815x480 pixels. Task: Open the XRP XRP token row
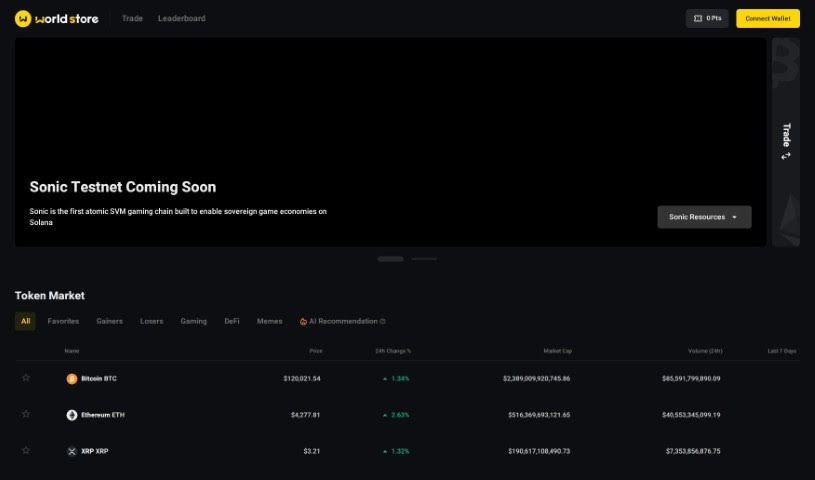click(408, 451)
